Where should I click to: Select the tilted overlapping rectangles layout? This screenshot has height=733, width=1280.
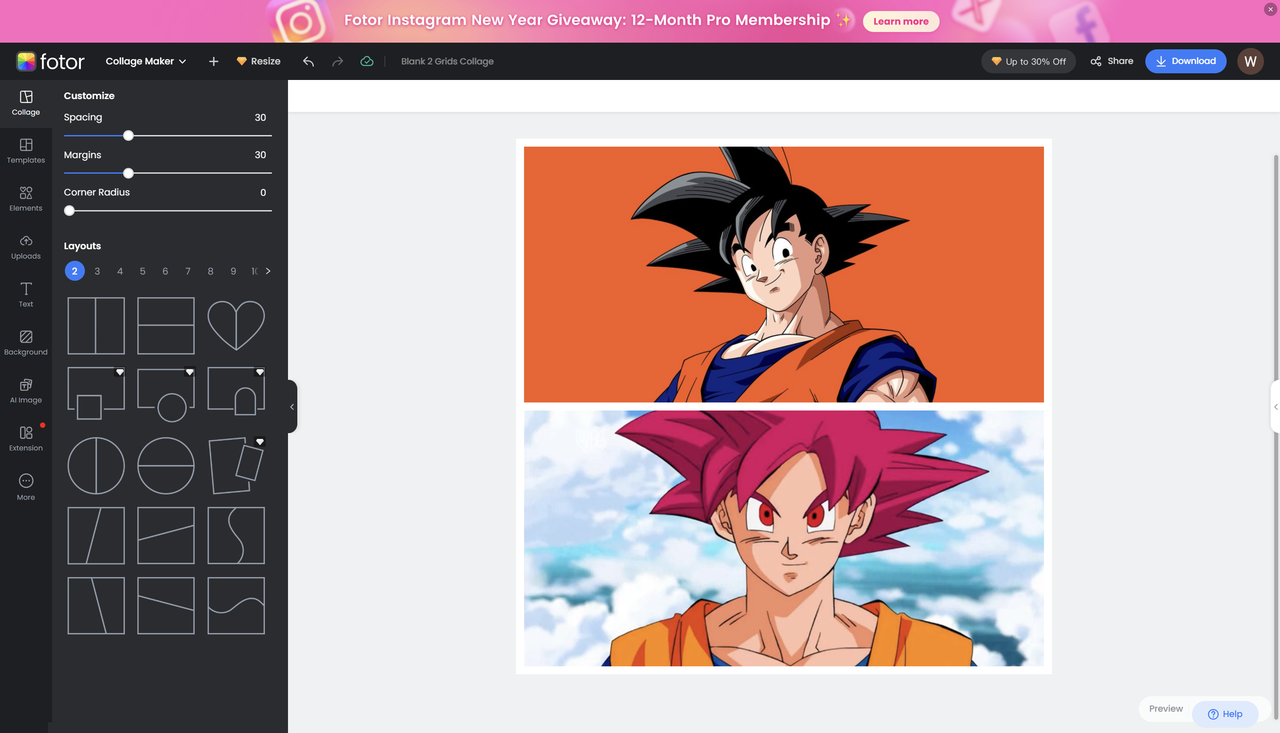236,466
